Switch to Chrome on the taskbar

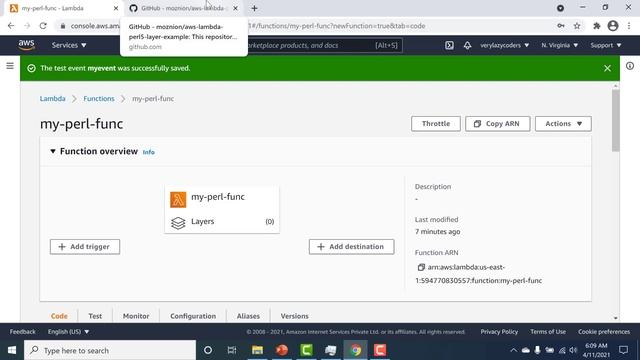tap(356, 350)
